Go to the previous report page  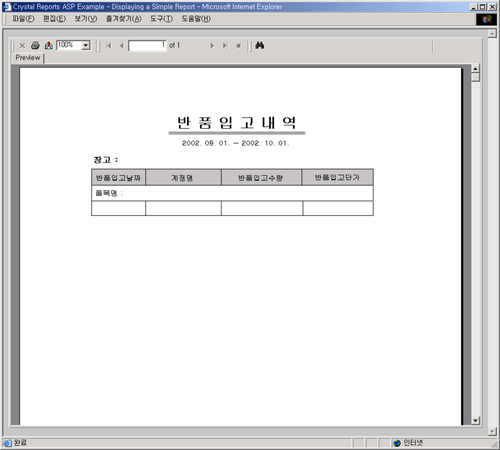tap(122, 46)
